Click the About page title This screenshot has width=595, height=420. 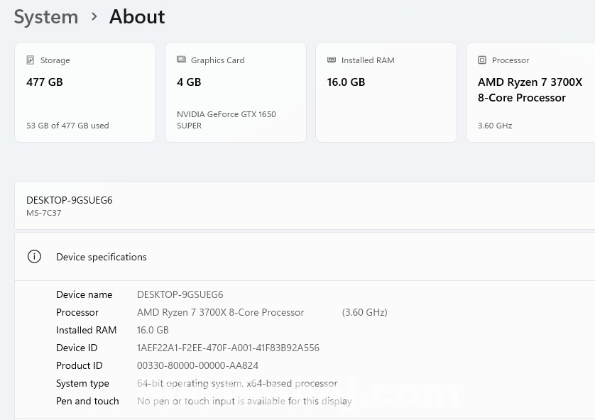(137, 17)
